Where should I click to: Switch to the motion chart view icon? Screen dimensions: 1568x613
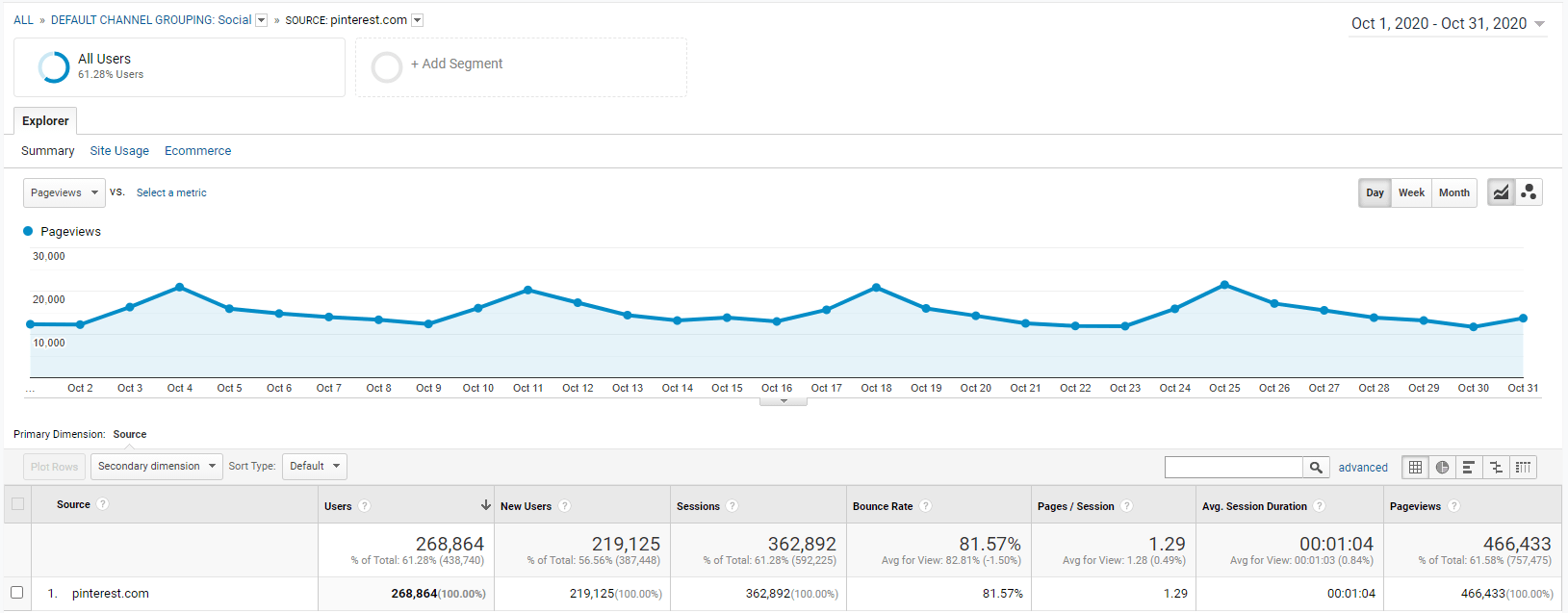click(x=1529, y=192)
